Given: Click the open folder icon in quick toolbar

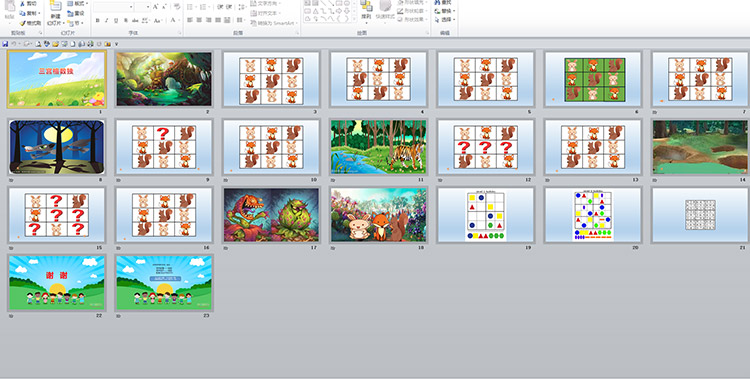Looking at the screenshot, I should [55, 44].
